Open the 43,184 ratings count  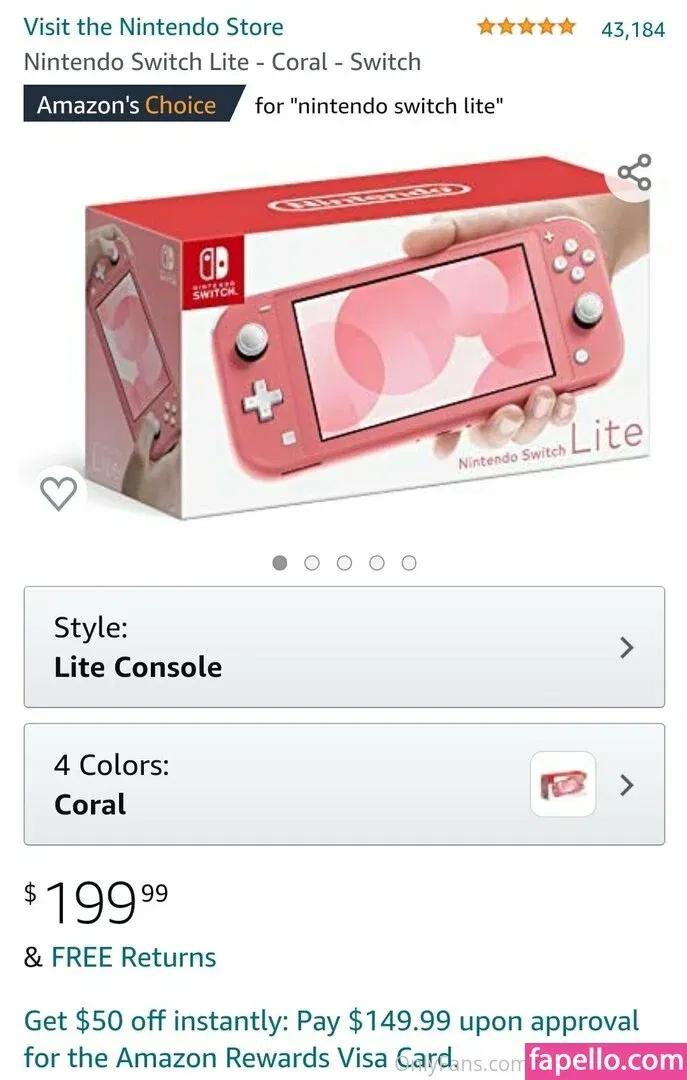coord(633,30)
